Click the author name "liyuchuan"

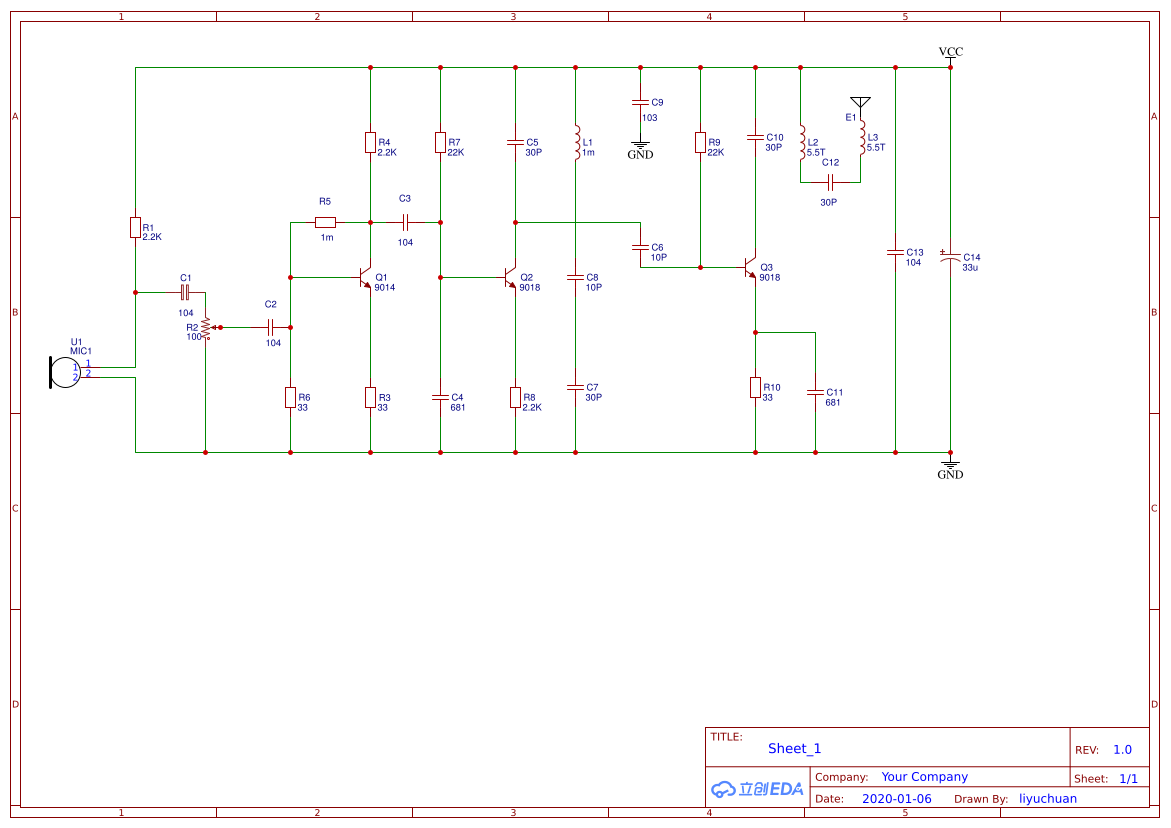(1048, 799)
